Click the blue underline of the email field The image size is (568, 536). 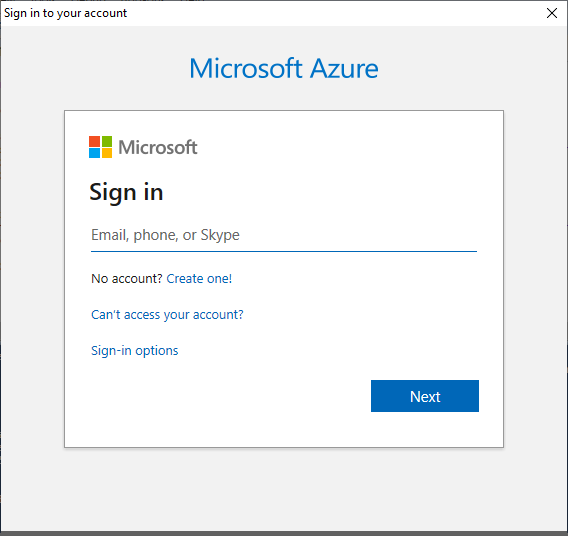tap(284, 251)
